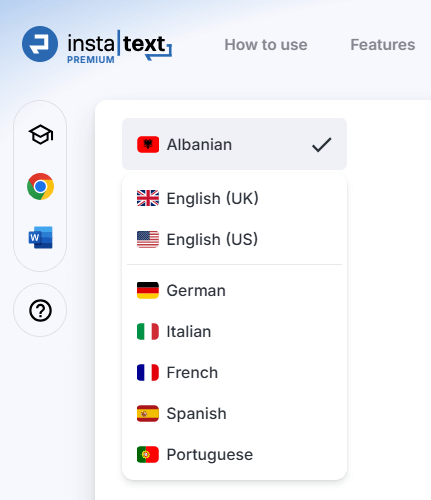This screenshot has width=431, height=500.
Task: Click the UK flag icon
Action: tap(148, 198)
